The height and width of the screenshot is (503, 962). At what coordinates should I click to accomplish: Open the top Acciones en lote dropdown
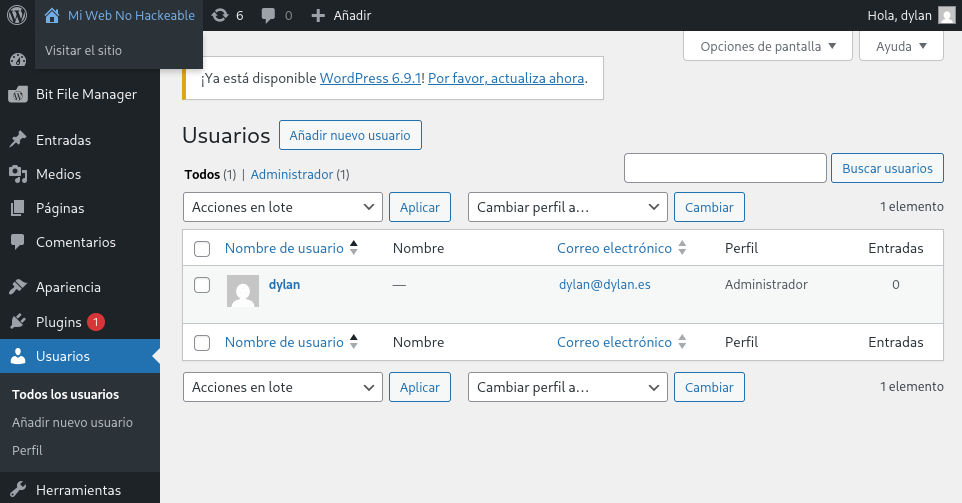click(x=282, y=207)
